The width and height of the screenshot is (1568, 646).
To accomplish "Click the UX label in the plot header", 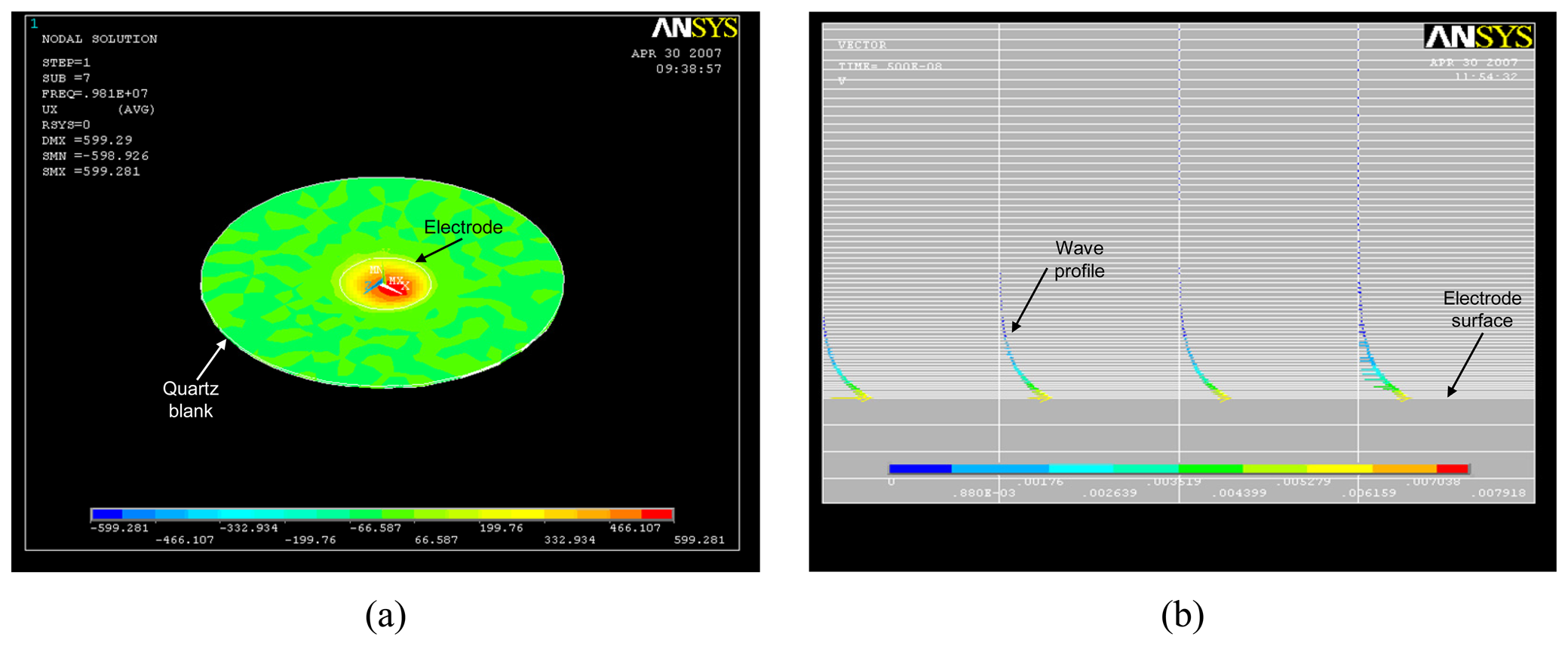I will 50,109.
